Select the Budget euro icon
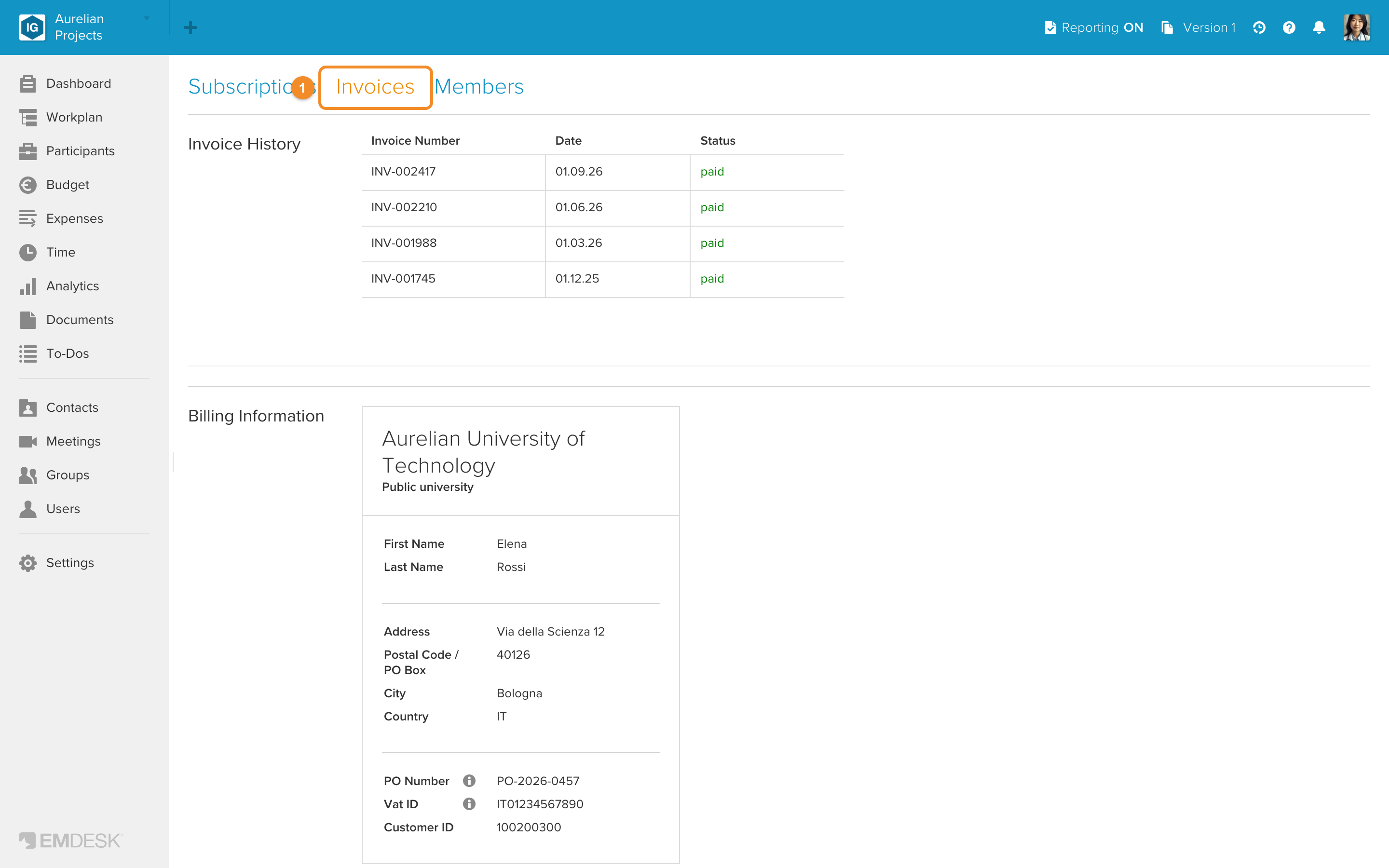 click(x=27, y=185)
